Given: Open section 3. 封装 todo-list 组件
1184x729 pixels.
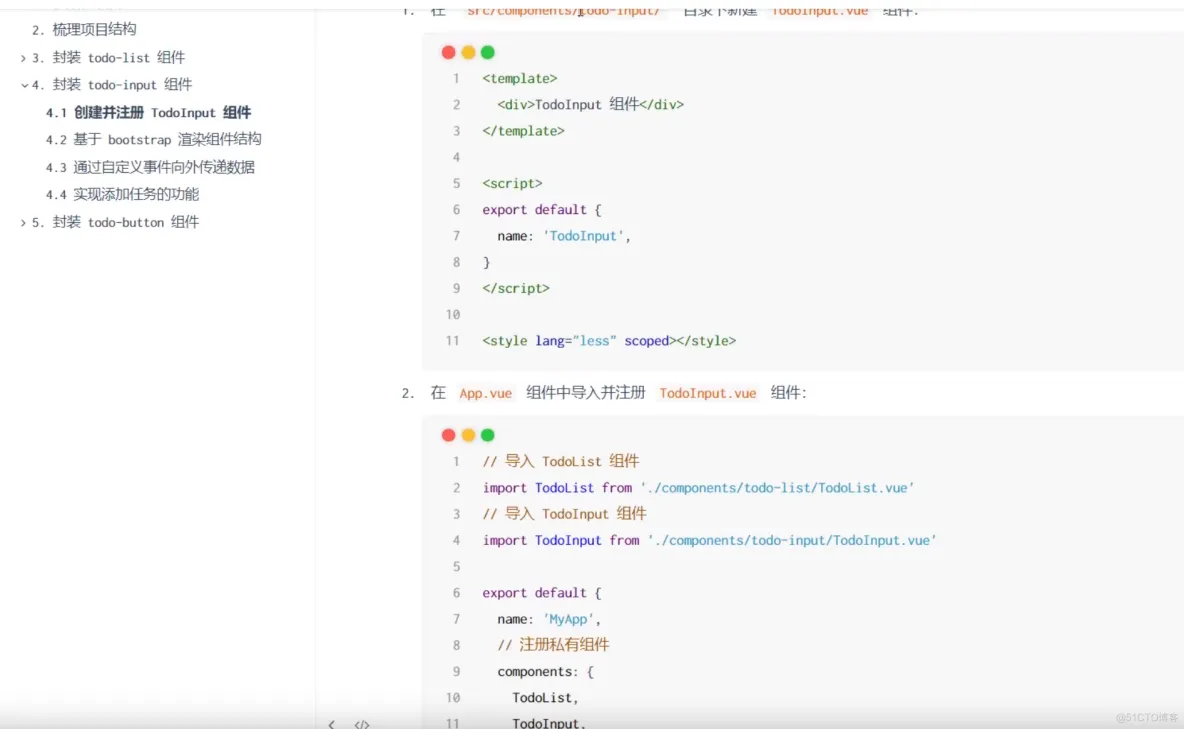Looking at the screenshot, I should pos(108,57).
